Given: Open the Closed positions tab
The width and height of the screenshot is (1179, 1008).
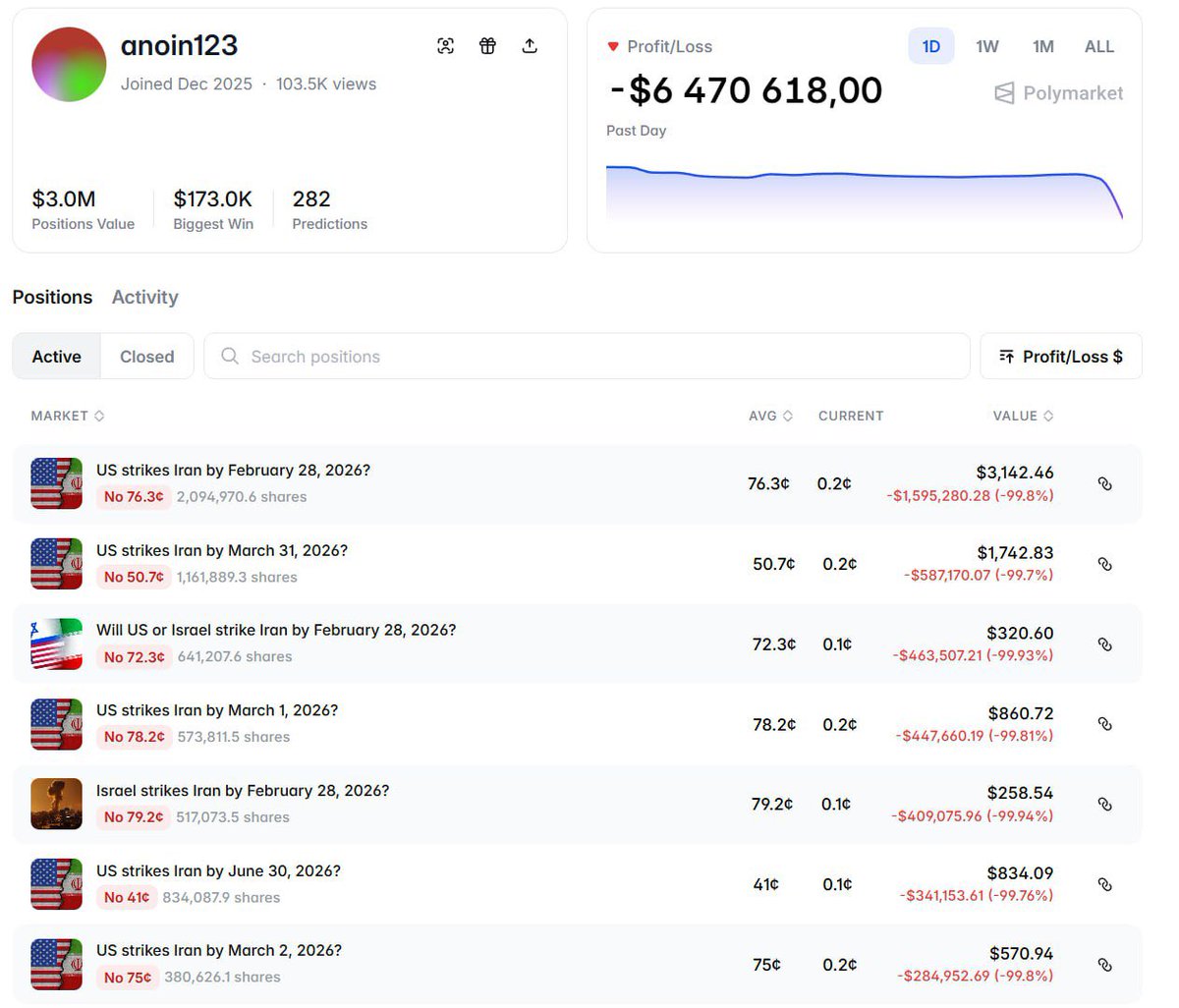Looking at the screenshot, I should pos(146,357).
